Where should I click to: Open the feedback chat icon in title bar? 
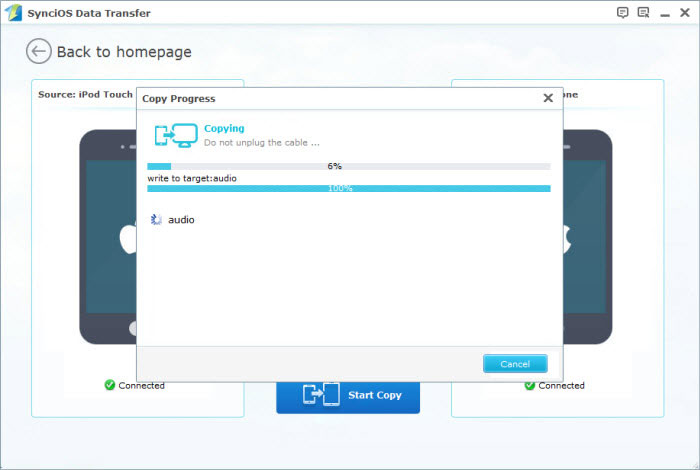point(622,12)
